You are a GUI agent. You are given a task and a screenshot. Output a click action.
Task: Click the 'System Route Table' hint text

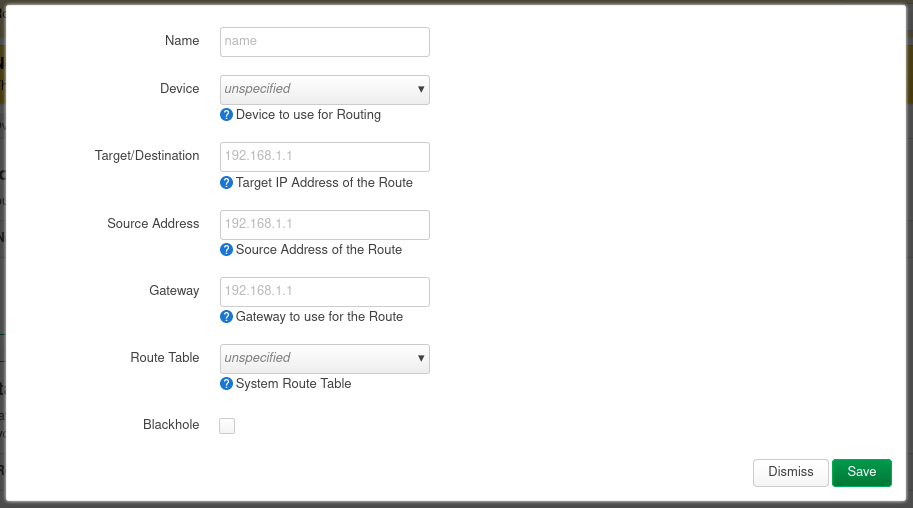(x=293, y=384)
